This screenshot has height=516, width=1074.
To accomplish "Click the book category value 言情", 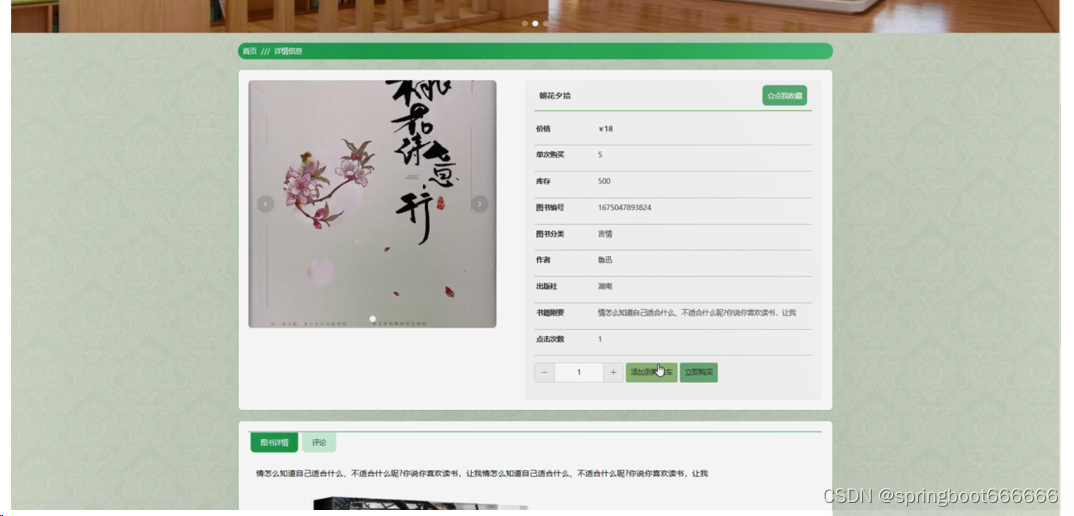I will tap(605, 234).
